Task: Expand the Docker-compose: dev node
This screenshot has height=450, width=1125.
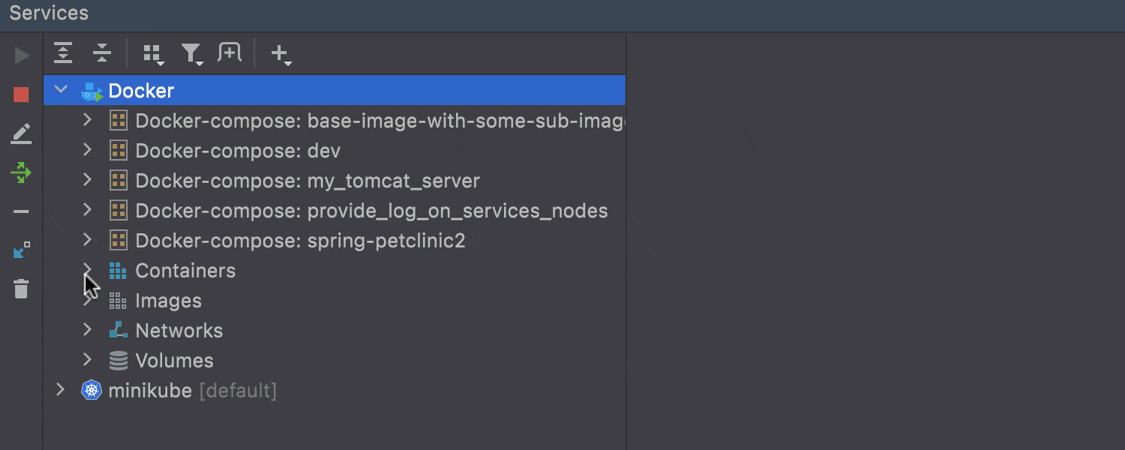Action: click(88, 150)
